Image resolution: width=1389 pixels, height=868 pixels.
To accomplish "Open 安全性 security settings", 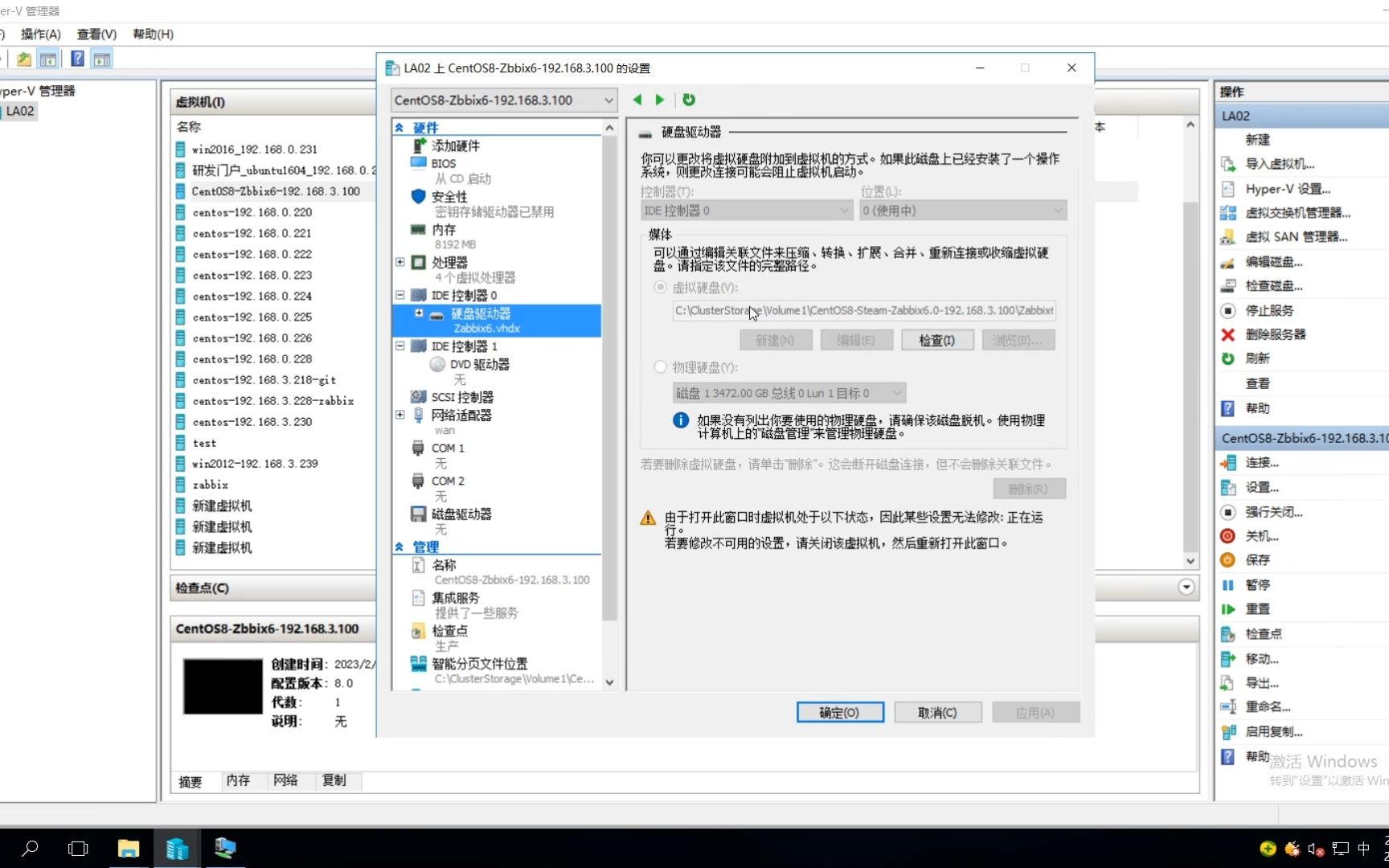I will [x=449, y=196].
